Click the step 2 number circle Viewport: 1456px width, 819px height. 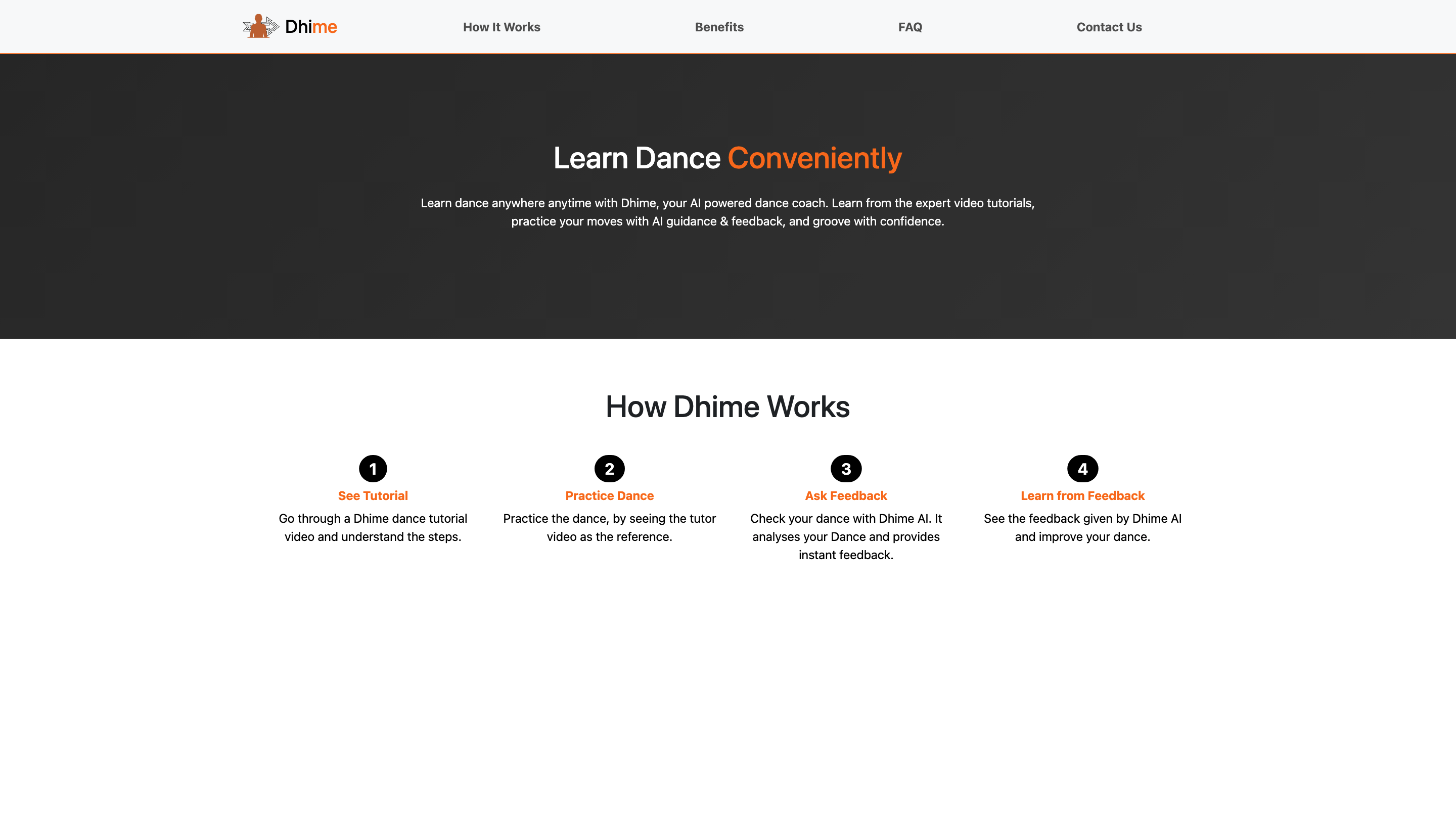[x=609, y=469]
